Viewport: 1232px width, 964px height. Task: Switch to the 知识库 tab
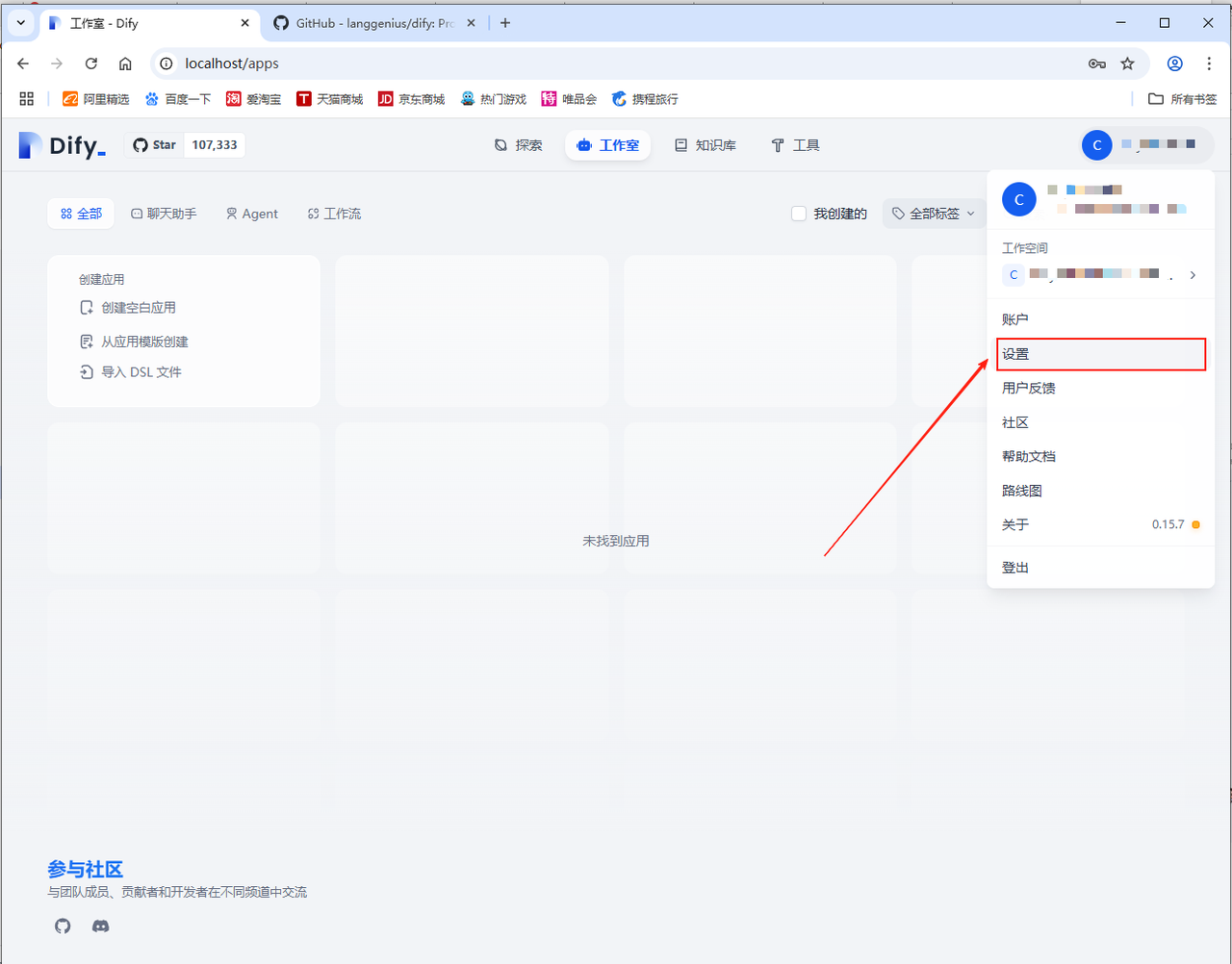(706, 145)
